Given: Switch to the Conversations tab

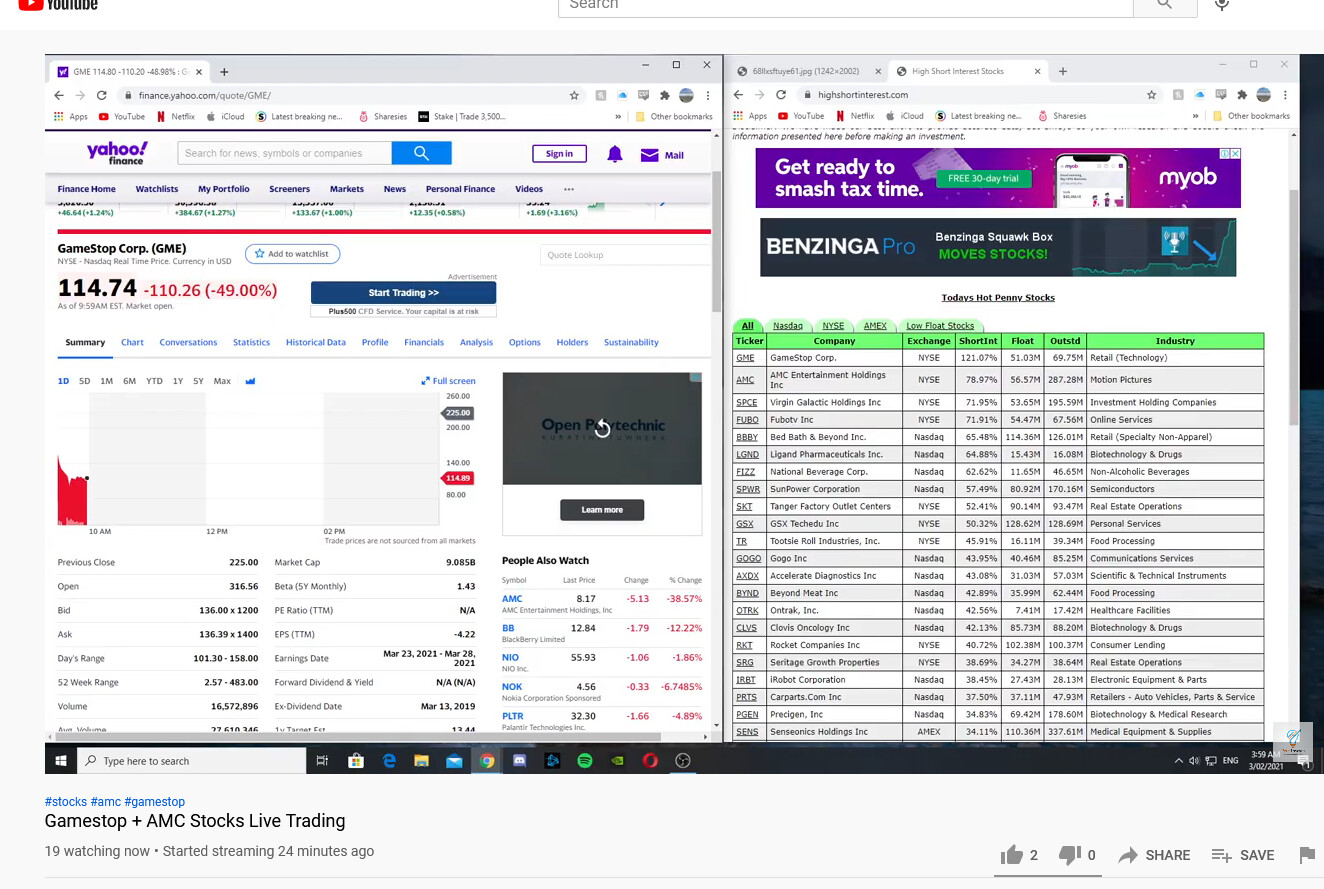Looking at the screenshot, I should (x=188, y=342).
